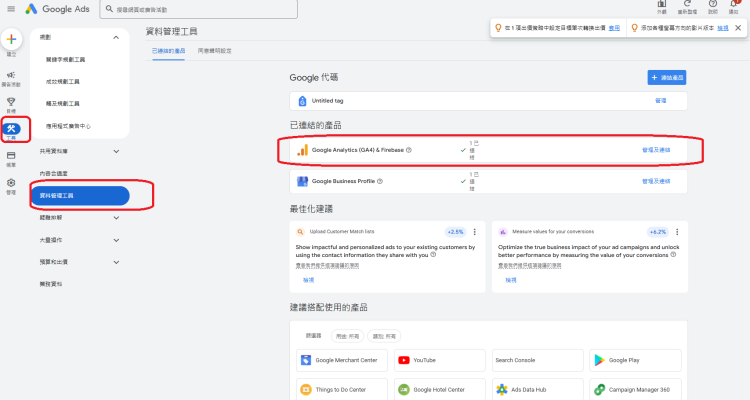Click the Google Hotel Center icon
Image resolution: width=750 pixels, height=400 pixels.
pos(404,389)
